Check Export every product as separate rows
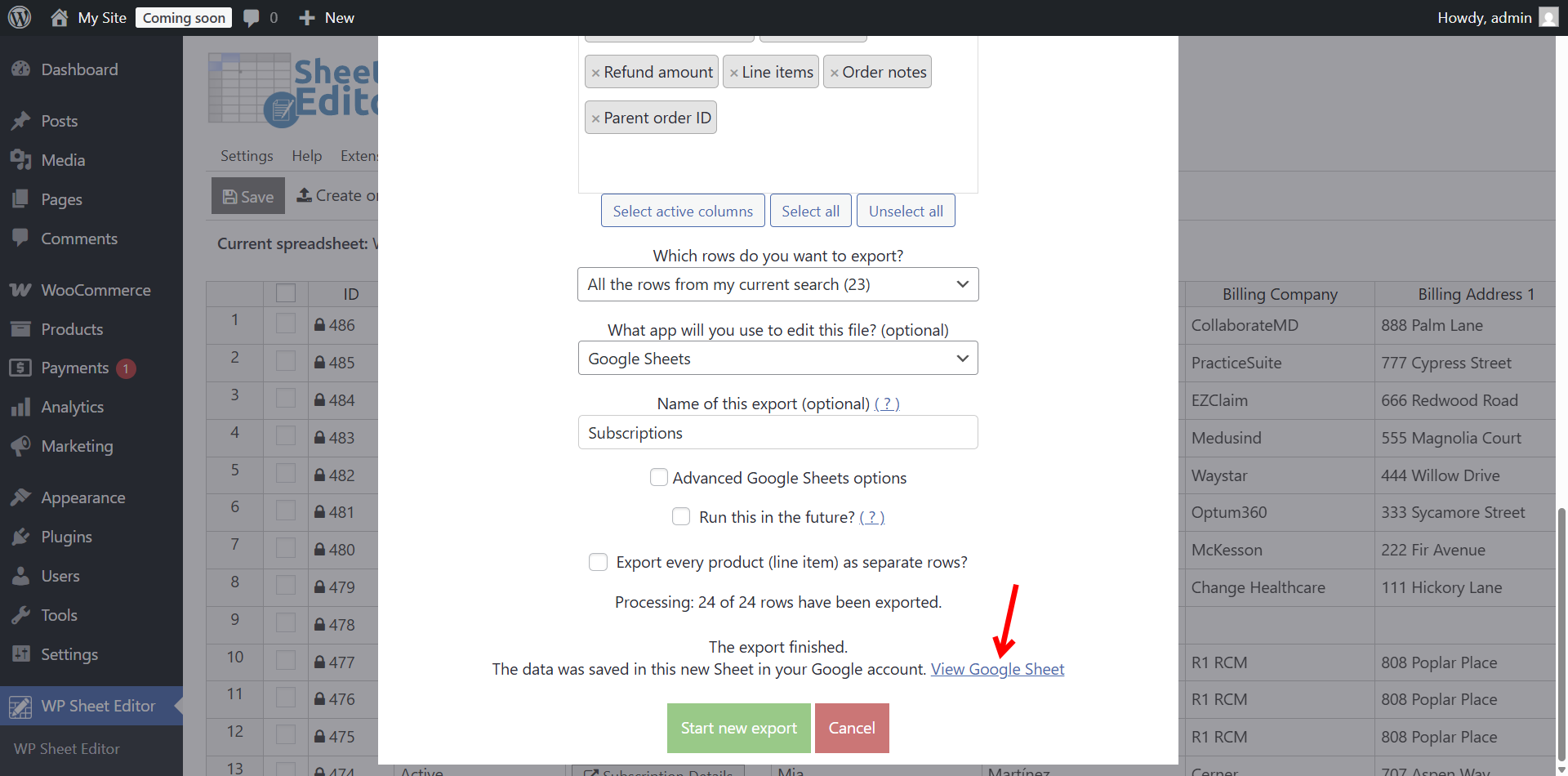This screenshot has width=1568, height=776. (598, 562)
